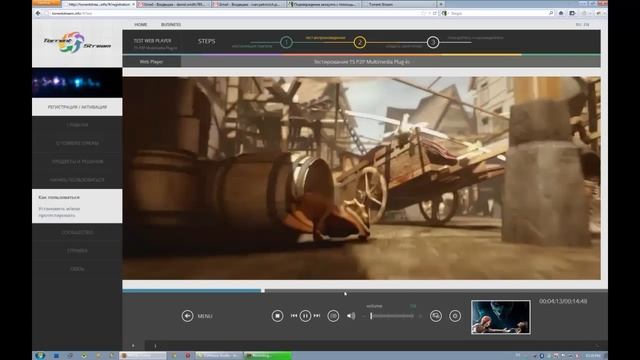Image resolution: width=640 pixels, height=360 pixels.
Task: Click the Torrent Stream logo
Action: [77, 42]
